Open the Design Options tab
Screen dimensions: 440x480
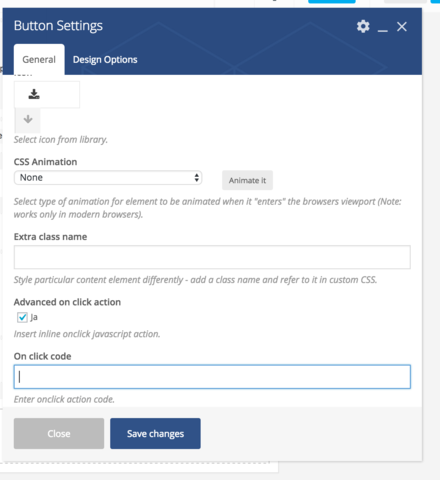pos(105,60)
